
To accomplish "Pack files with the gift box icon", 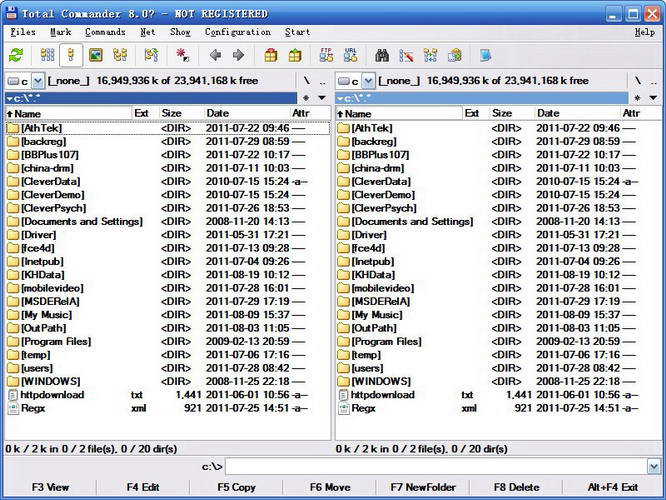I will pos(271,55).
